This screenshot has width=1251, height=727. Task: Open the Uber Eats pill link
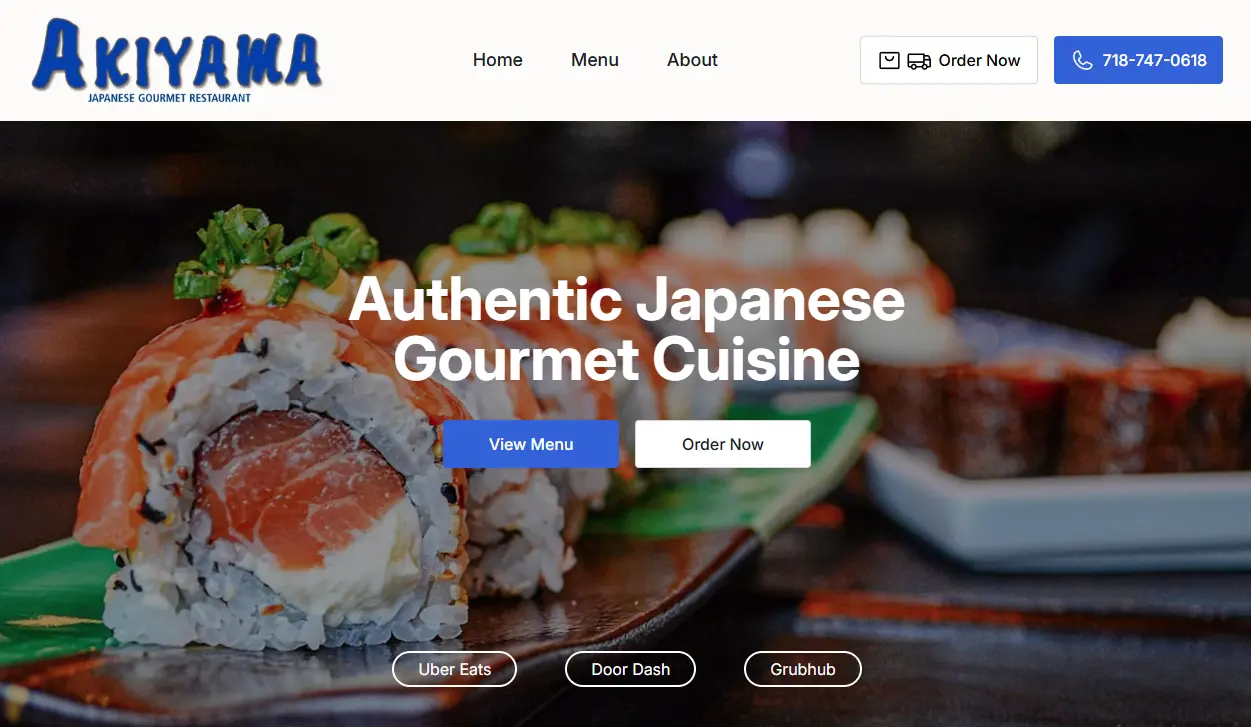click(455, 669)
